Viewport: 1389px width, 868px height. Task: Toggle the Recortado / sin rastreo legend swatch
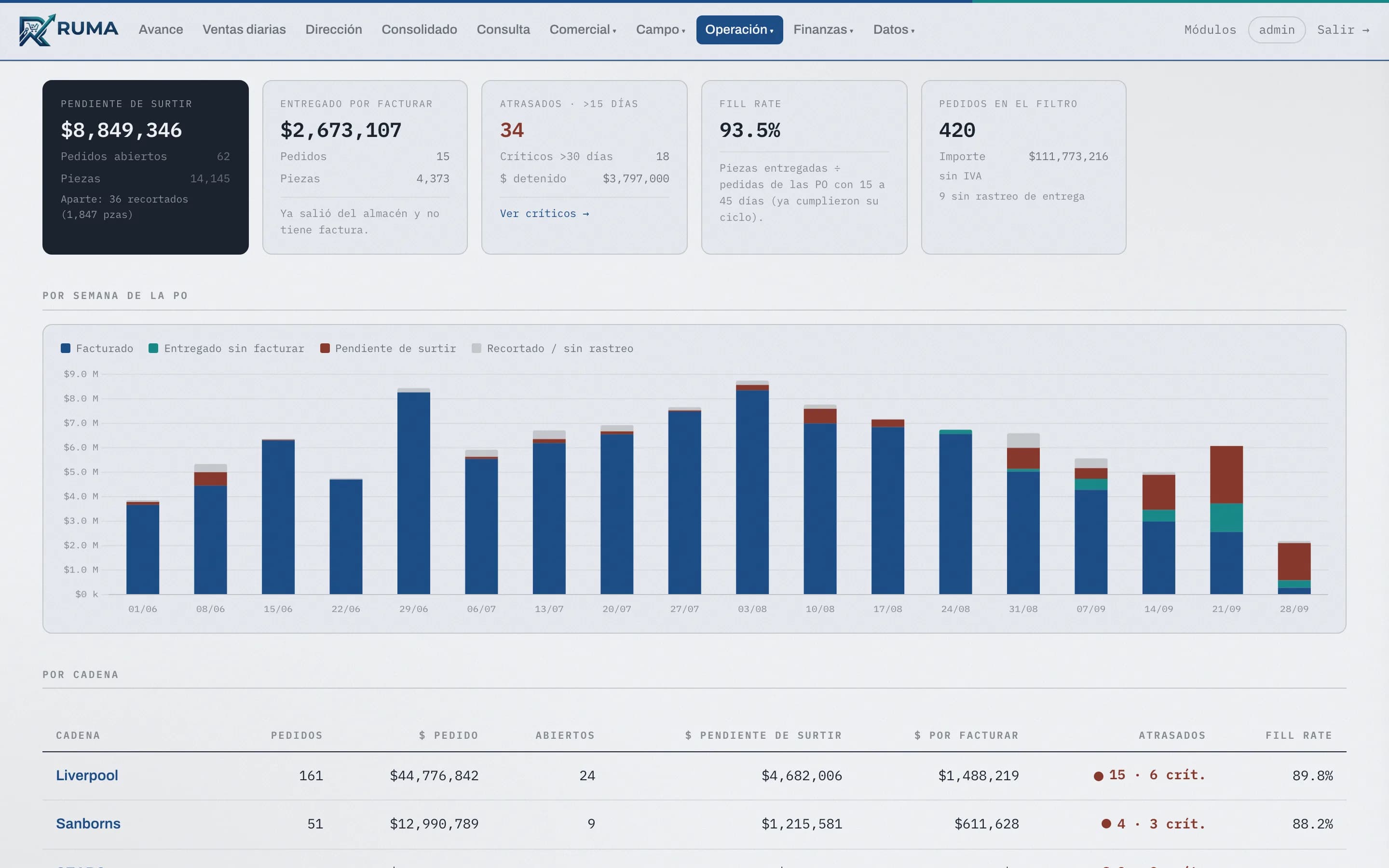point(477,349)
